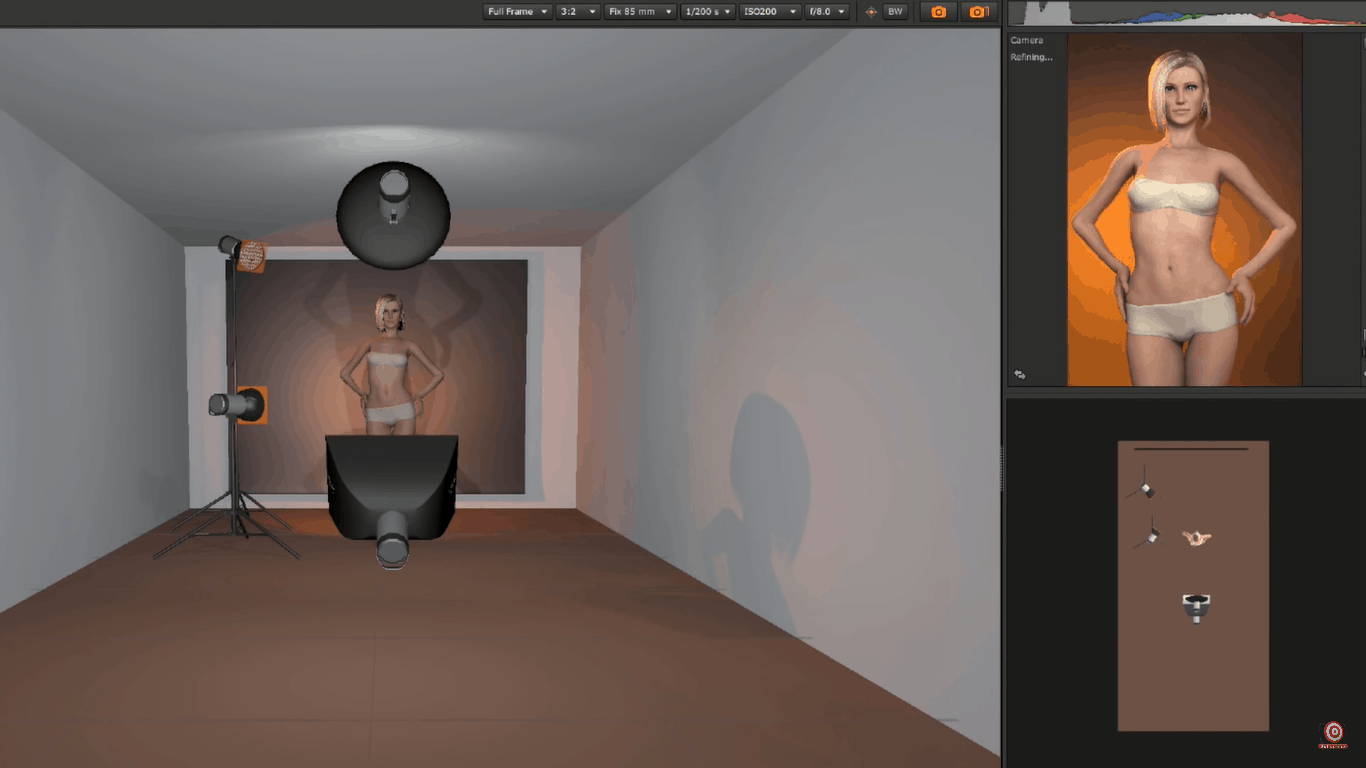Screen dimensions: 1366x768
Task: Click the "Refining..." status text
Action: pyautogui.click(x=1031, y=57)
